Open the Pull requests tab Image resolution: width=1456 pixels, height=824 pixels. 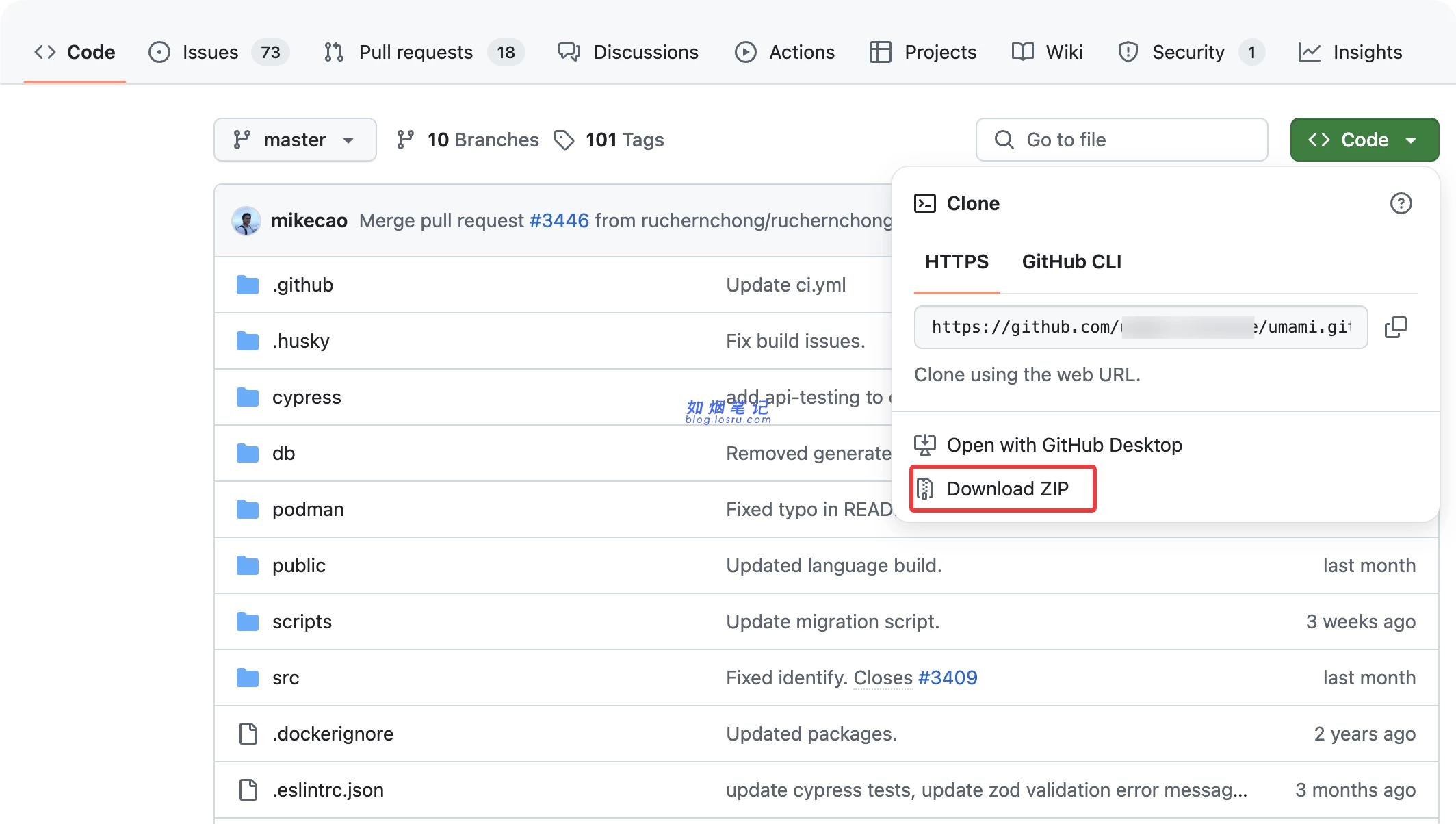(x=424, y=52)
